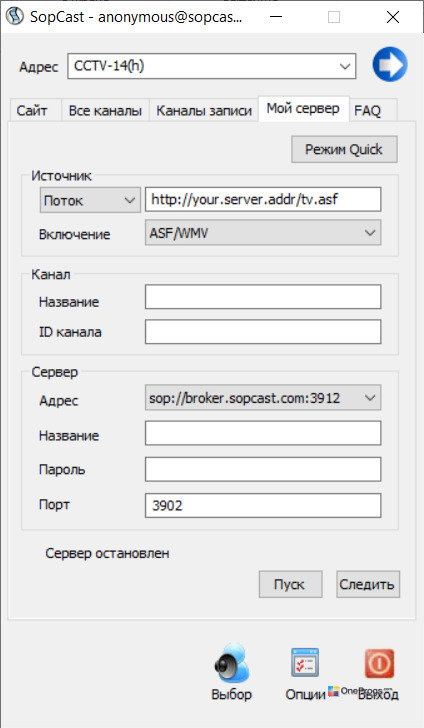Click the blue arrow Go button
Screen dimensions: 424x728
point(390,65)
